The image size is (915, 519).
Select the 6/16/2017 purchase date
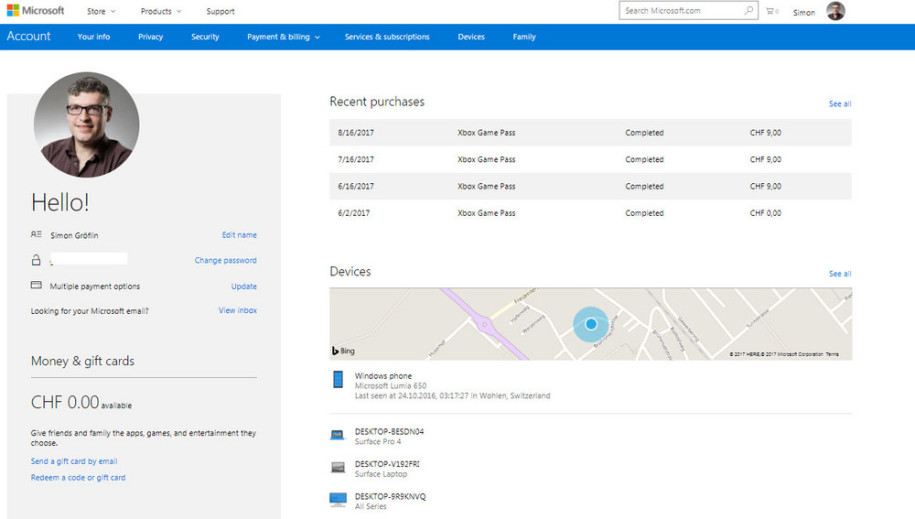(x=355, y=186)
